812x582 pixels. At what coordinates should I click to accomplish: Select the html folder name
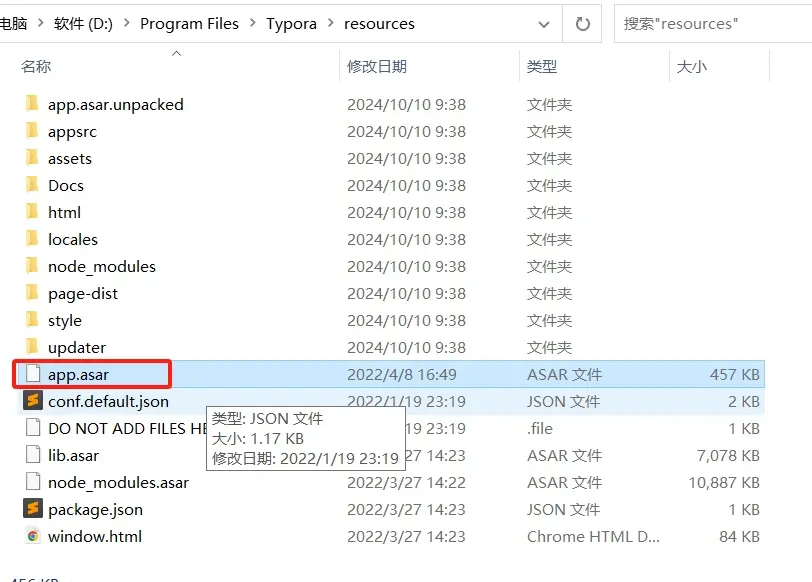(x=64, y=212)
